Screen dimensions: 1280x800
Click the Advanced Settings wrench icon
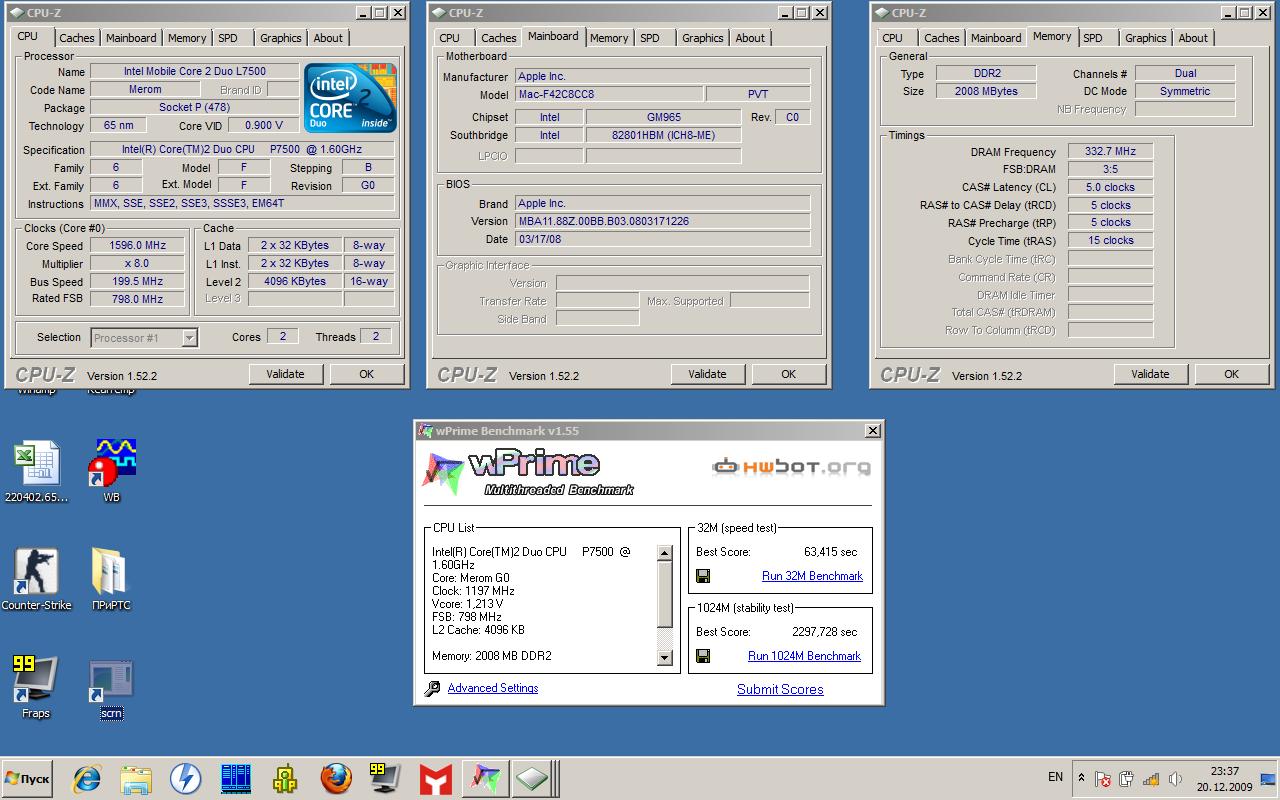click(x=433, y=689)
